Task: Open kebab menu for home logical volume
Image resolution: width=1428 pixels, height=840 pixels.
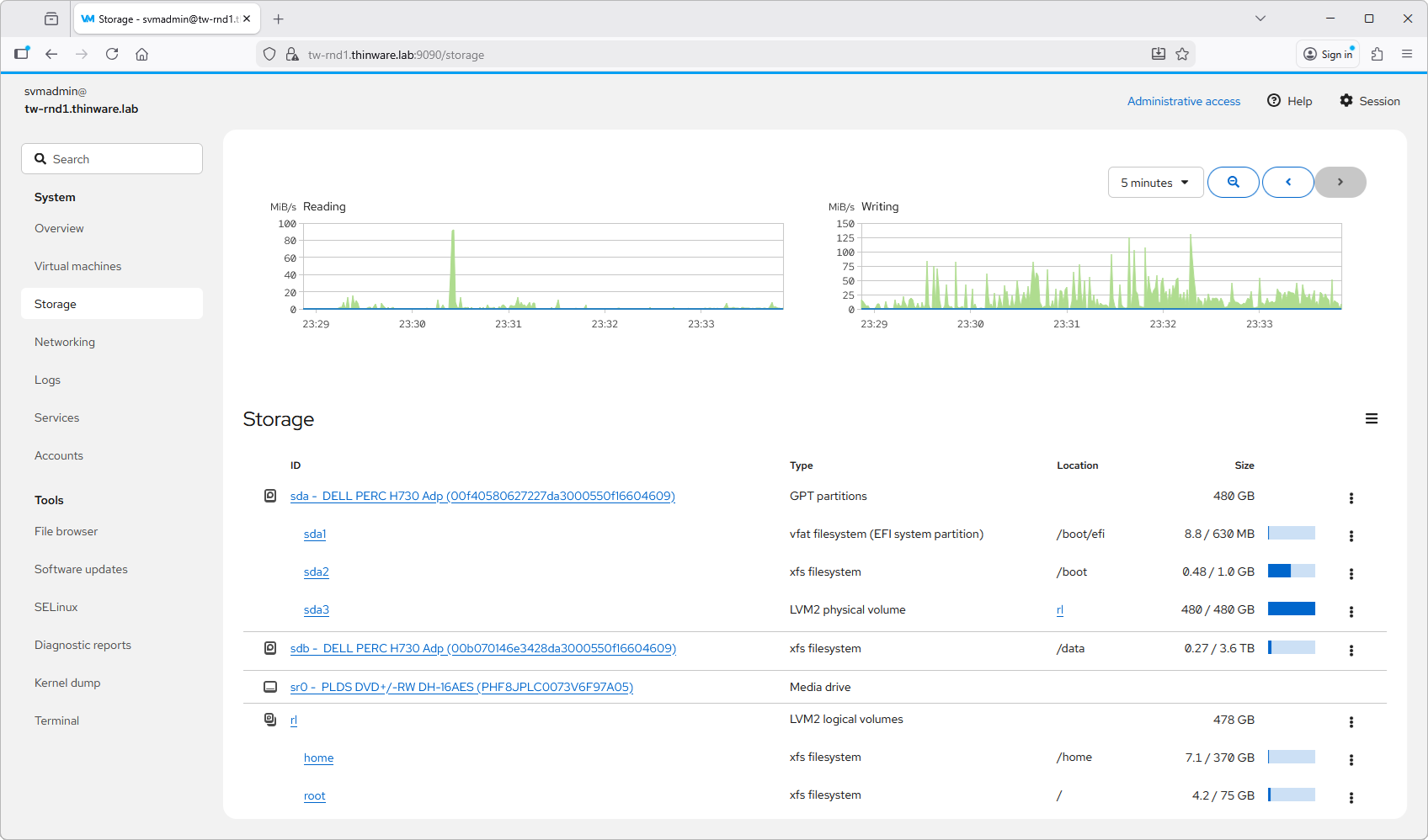Action: [1351, 759]
